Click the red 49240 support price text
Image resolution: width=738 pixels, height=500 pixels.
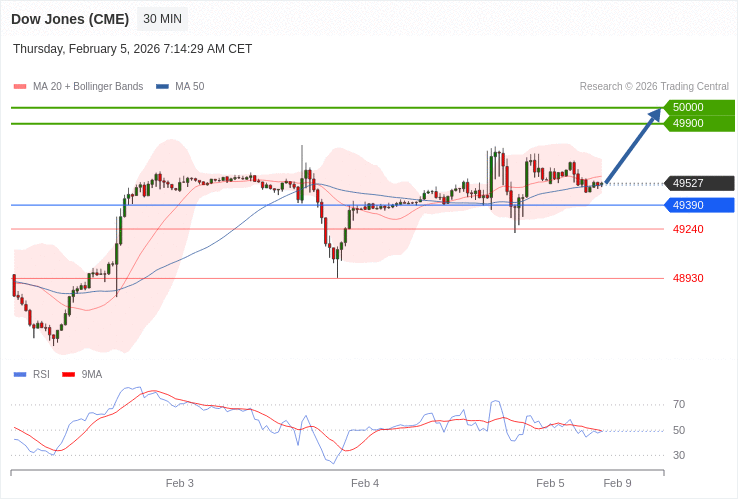688,229
